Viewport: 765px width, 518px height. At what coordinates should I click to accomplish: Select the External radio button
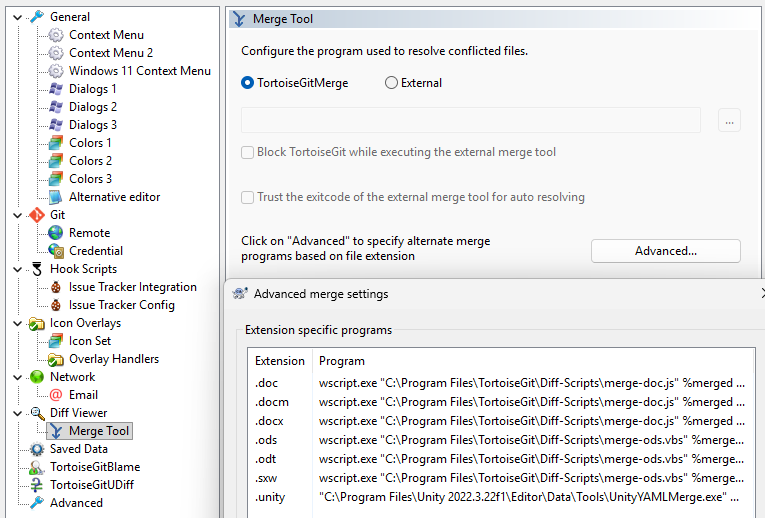point(391,83)
